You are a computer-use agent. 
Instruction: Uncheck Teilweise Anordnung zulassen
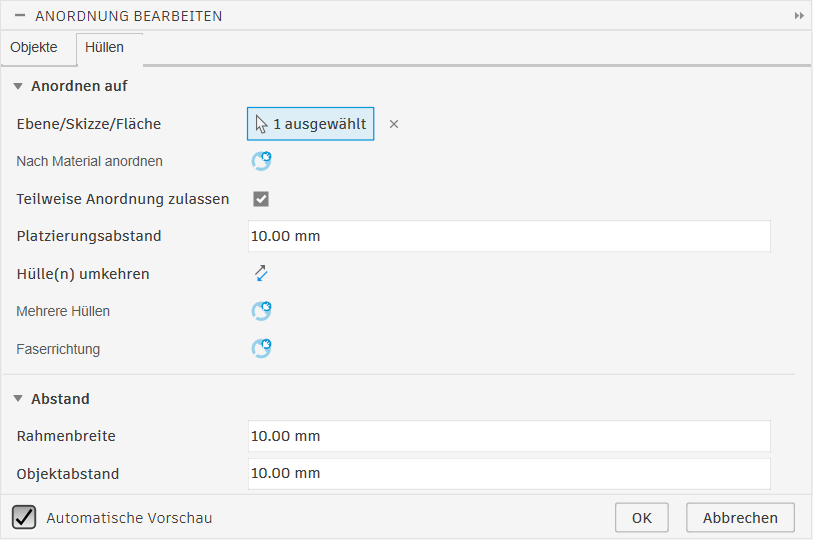(261, 199)
